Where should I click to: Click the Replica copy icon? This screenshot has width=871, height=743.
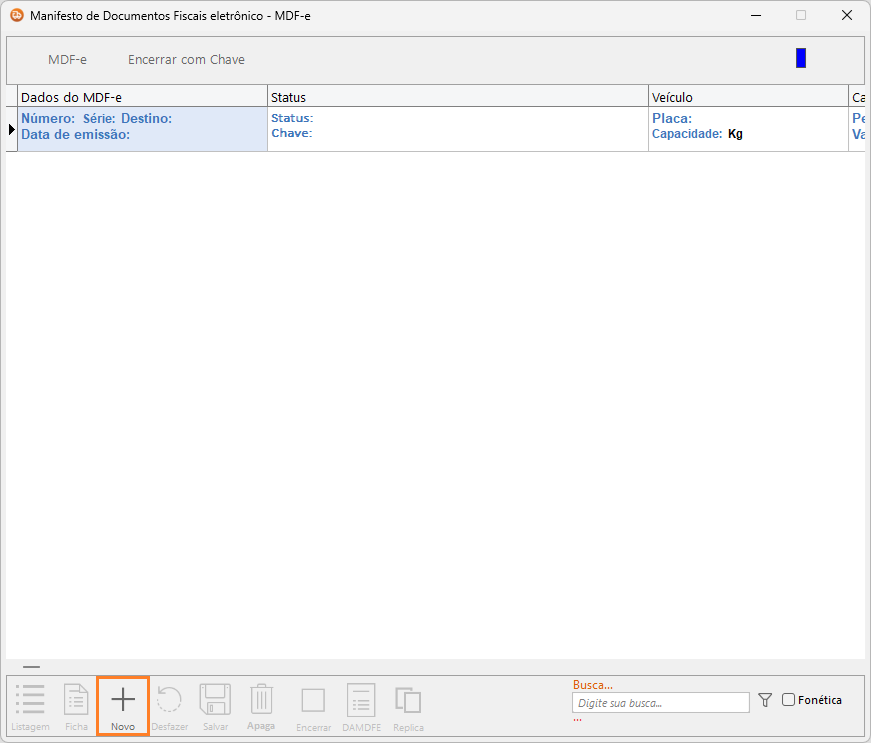click(408, 700)
